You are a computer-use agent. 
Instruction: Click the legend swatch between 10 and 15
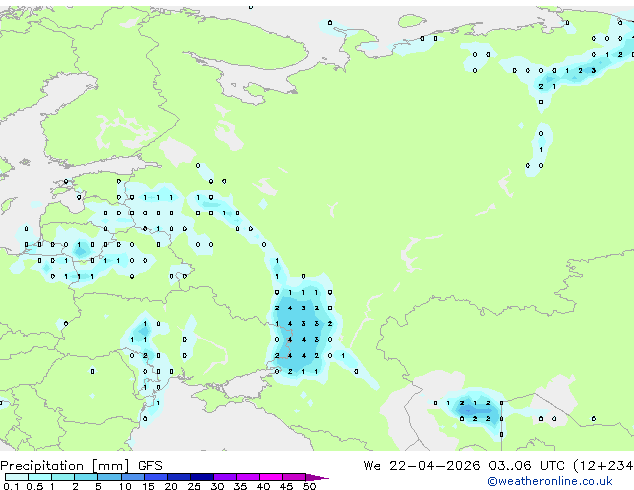(x=133, y=477)
